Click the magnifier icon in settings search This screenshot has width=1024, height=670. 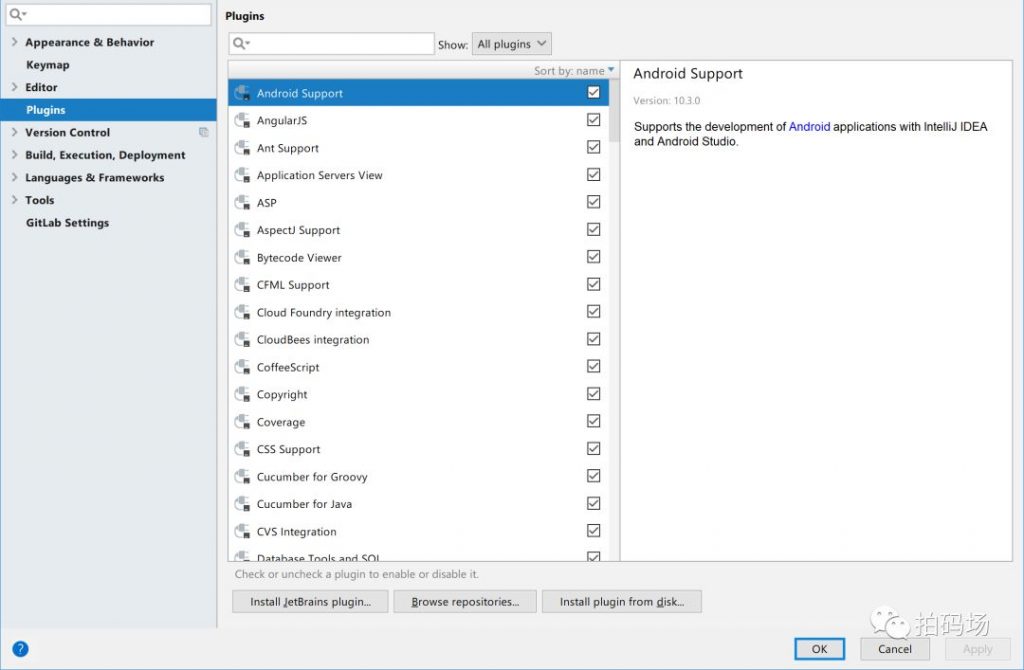click(17, 14)
